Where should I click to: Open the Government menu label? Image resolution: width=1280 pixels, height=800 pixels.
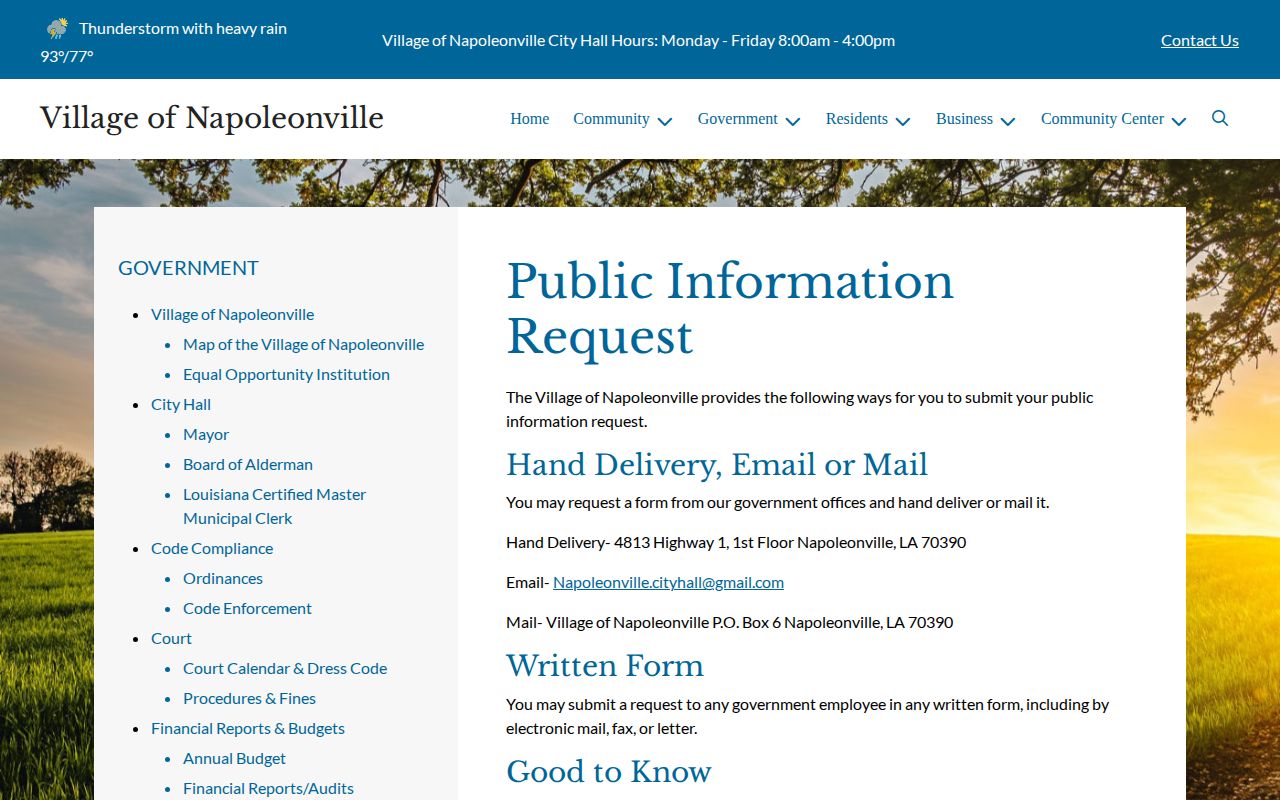click(x=737, y=118)
